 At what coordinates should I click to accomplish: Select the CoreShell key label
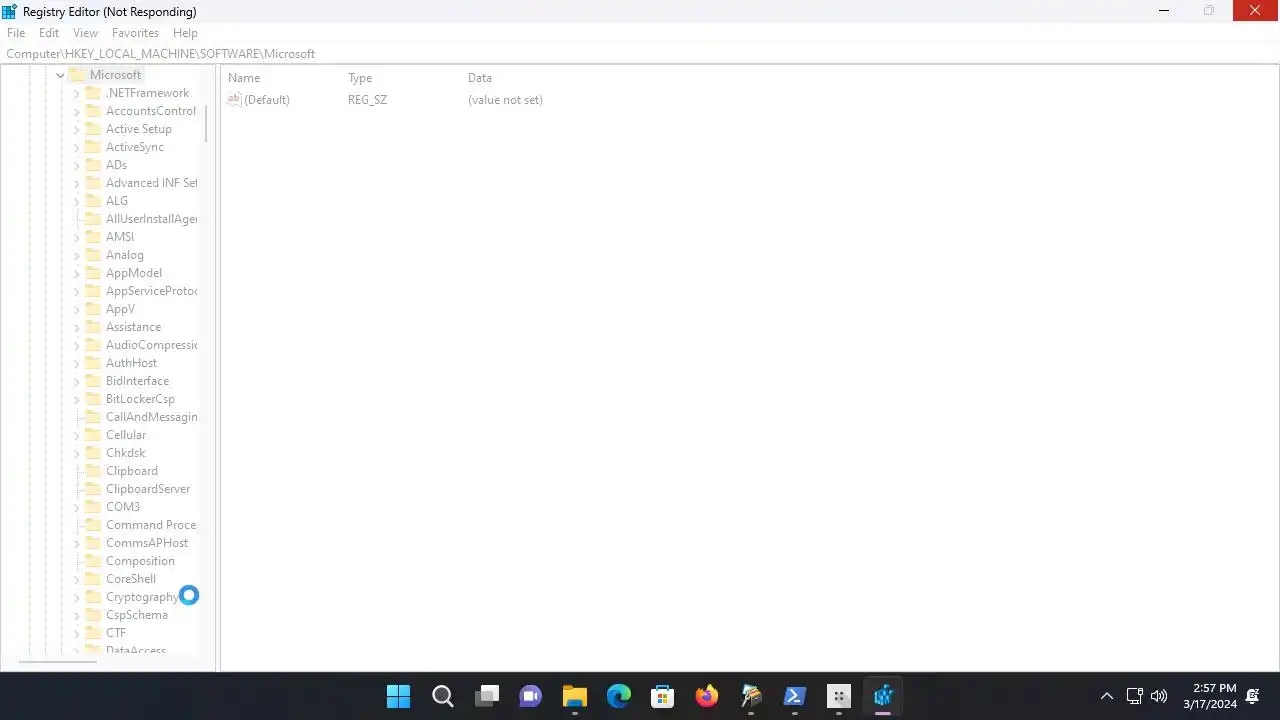coord(131,579)
